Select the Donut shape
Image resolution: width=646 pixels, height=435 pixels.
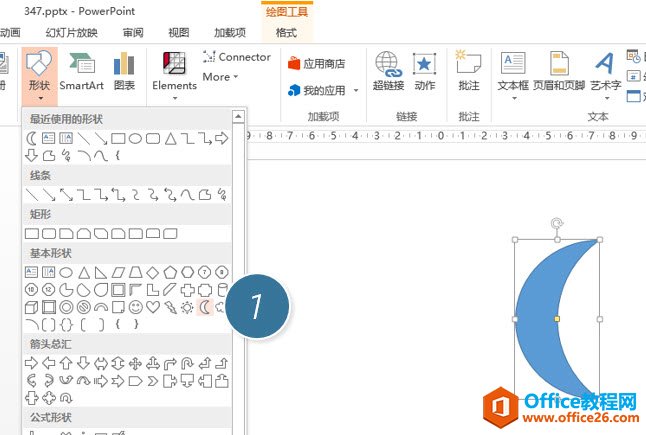[x=66, y=307]
